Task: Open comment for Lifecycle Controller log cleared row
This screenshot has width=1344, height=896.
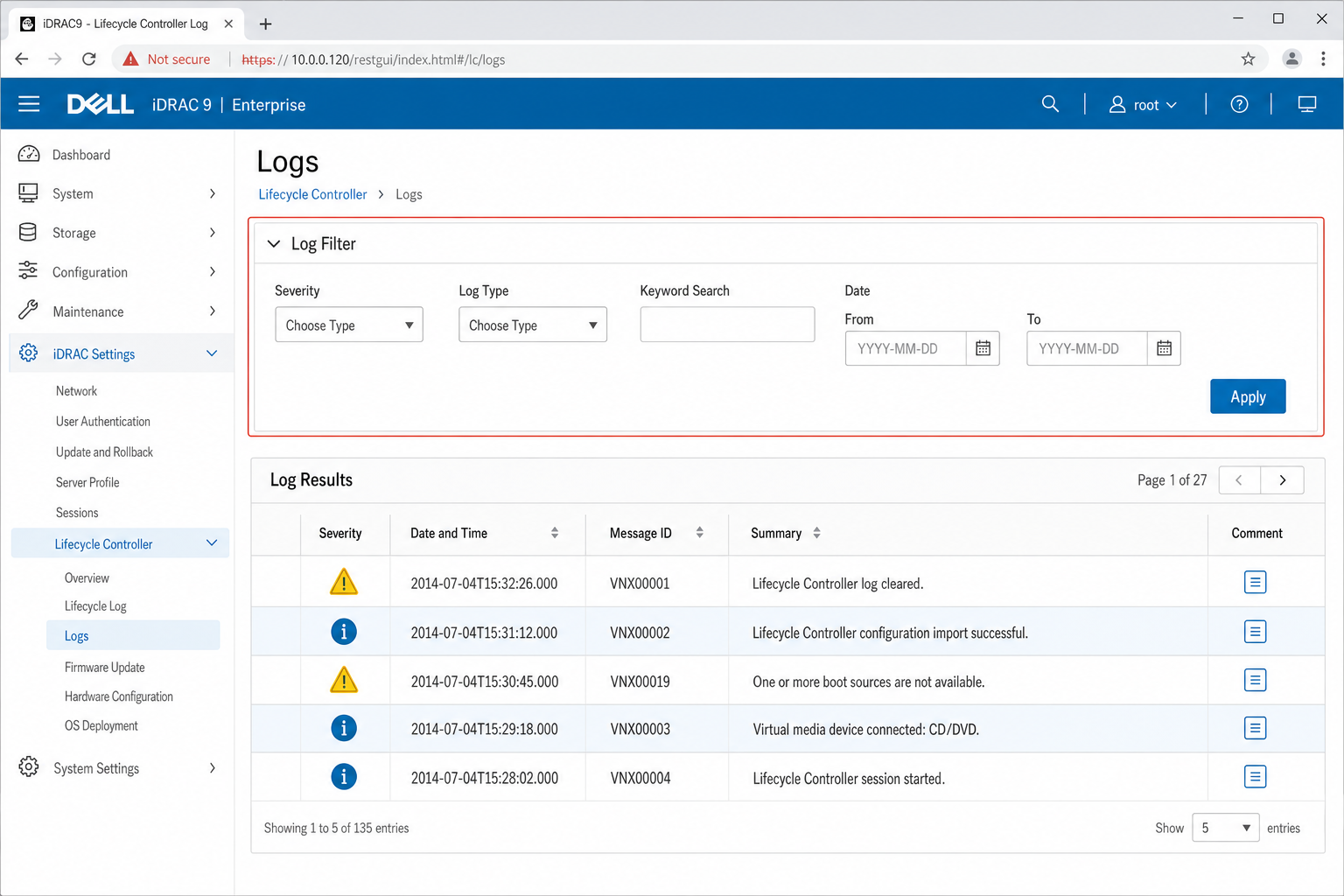Action: point(1255,582)
